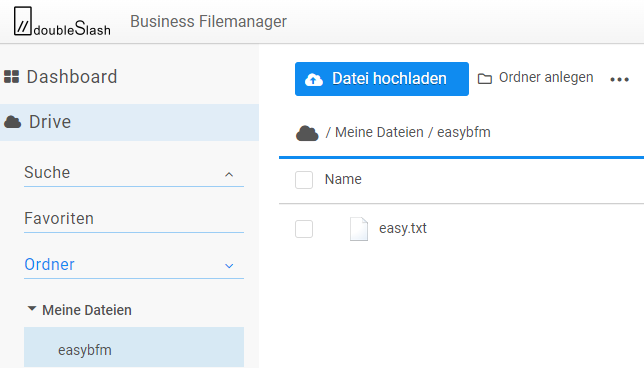This screenshot has height=368, width=644.
Task: Collapse the Meine Dateien tree triangle
Action: tap(32, 308)
